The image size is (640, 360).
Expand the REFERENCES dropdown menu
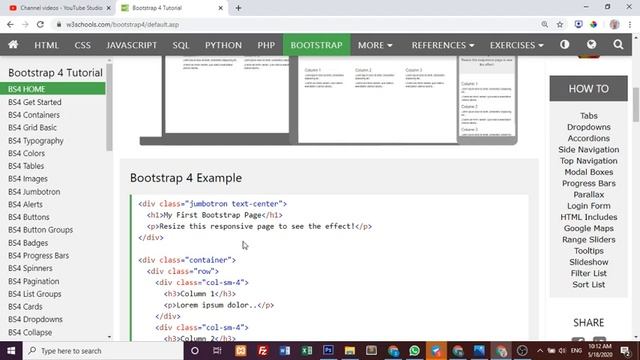[443, 45]
